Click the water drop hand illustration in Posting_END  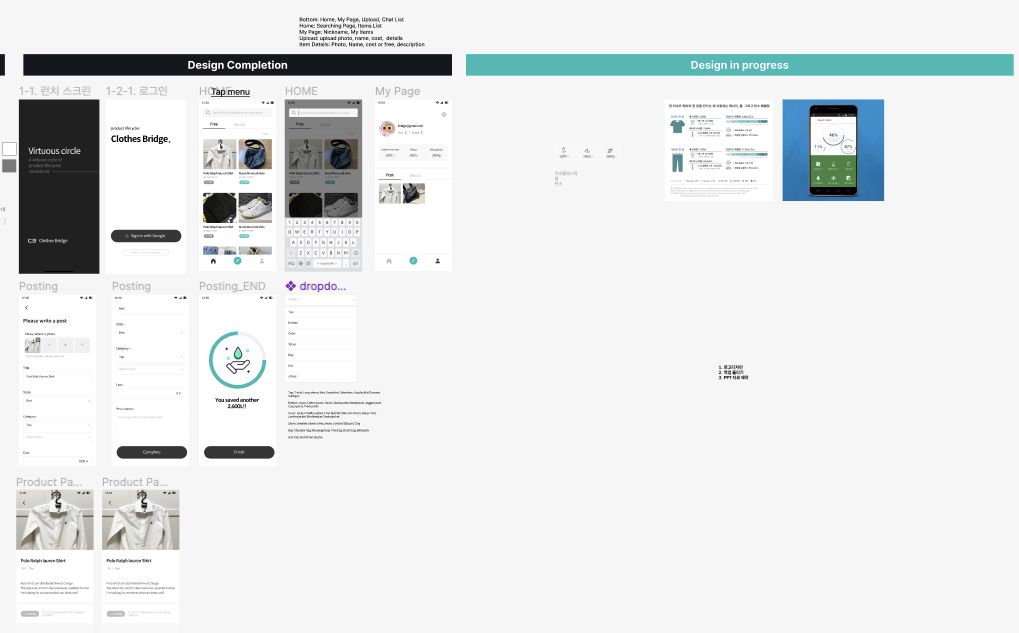tap(237, 361)
